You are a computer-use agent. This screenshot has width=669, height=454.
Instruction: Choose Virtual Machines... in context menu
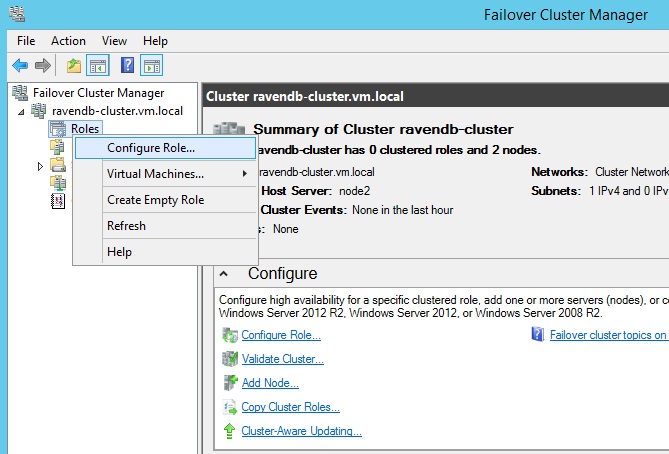click(166, 174)
